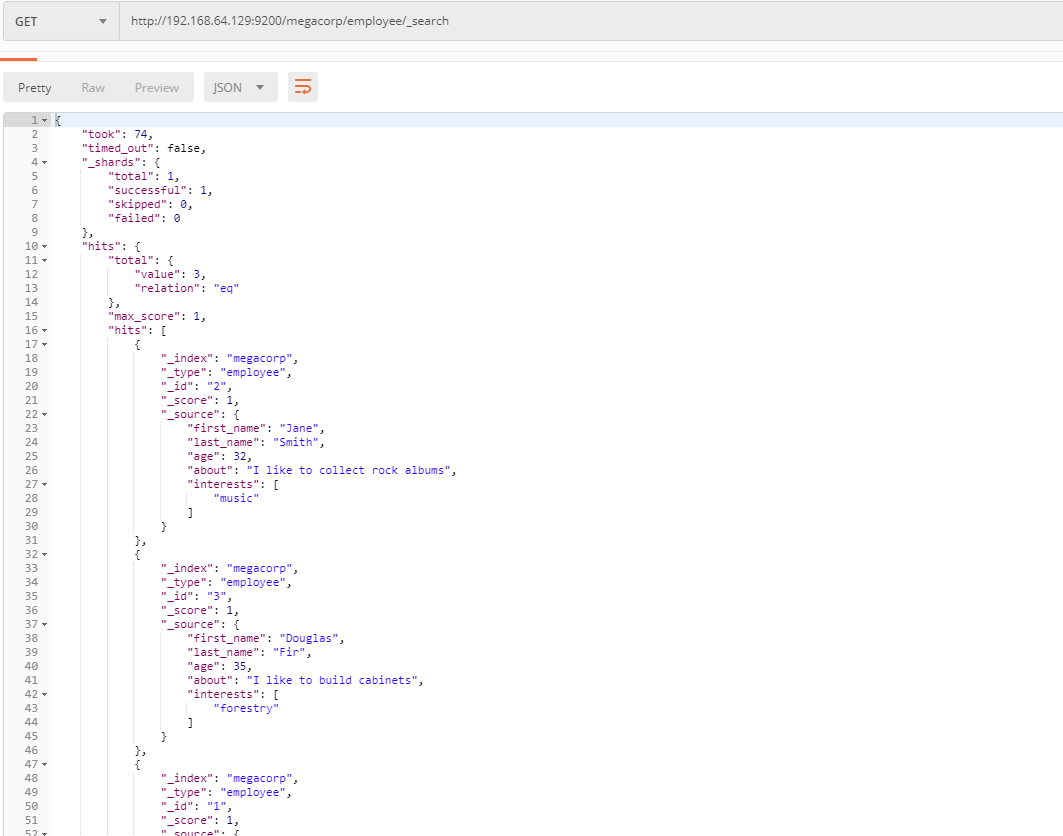This screenshot has height=836, width=1063.
Task: Click line number 40 in the gutter
Action: tap(31, 666)
